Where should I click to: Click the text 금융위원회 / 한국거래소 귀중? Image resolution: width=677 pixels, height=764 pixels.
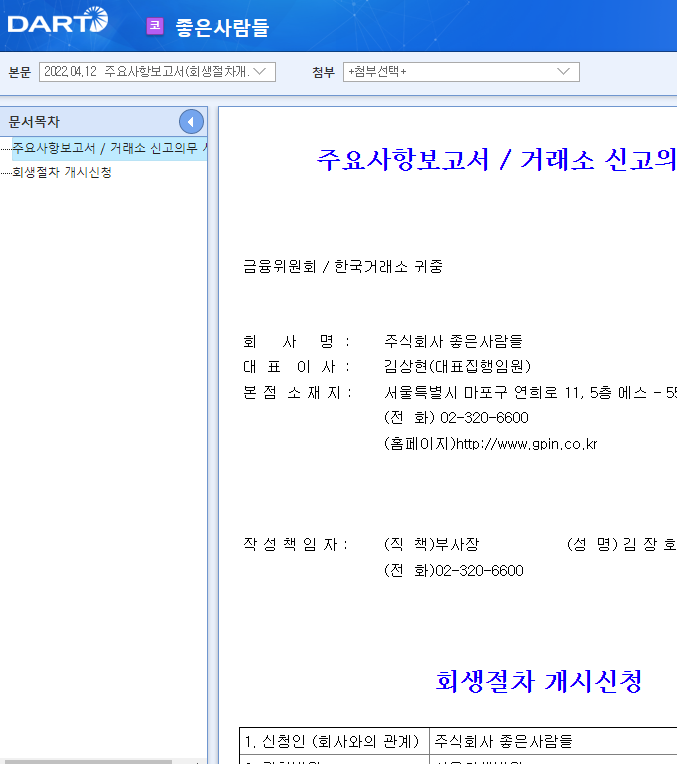tap(343, 267)
